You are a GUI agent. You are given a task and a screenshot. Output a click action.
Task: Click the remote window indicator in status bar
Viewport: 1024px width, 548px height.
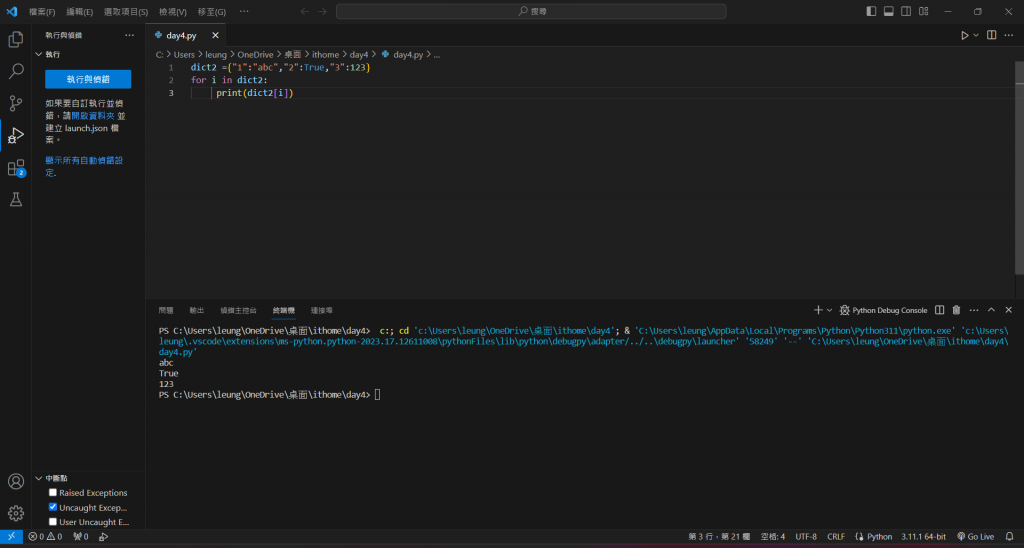11,536
